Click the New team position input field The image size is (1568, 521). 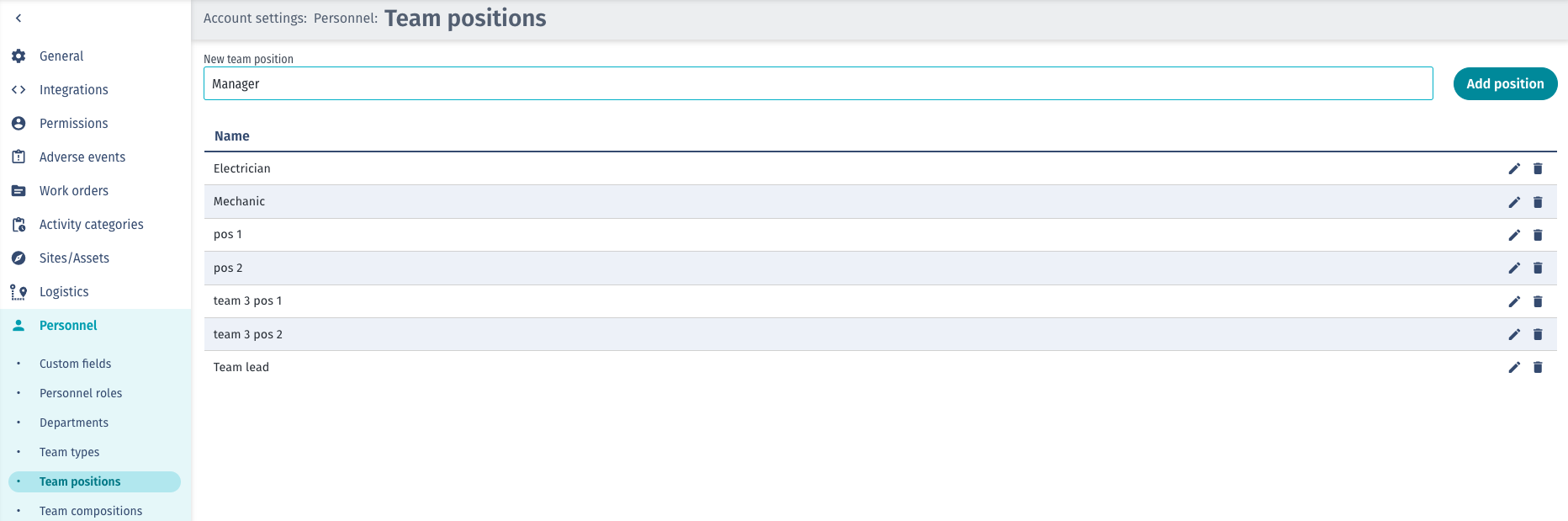pos(818,83)
